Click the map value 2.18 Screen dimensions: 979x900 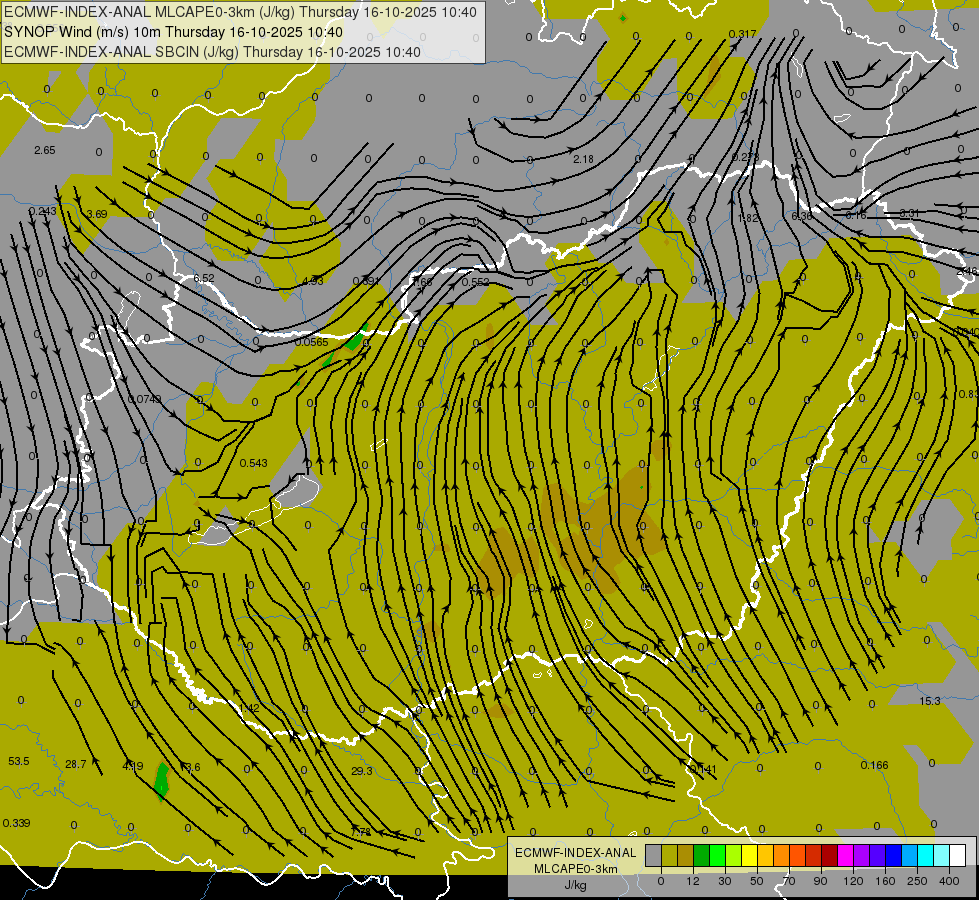tap(583, 159)
